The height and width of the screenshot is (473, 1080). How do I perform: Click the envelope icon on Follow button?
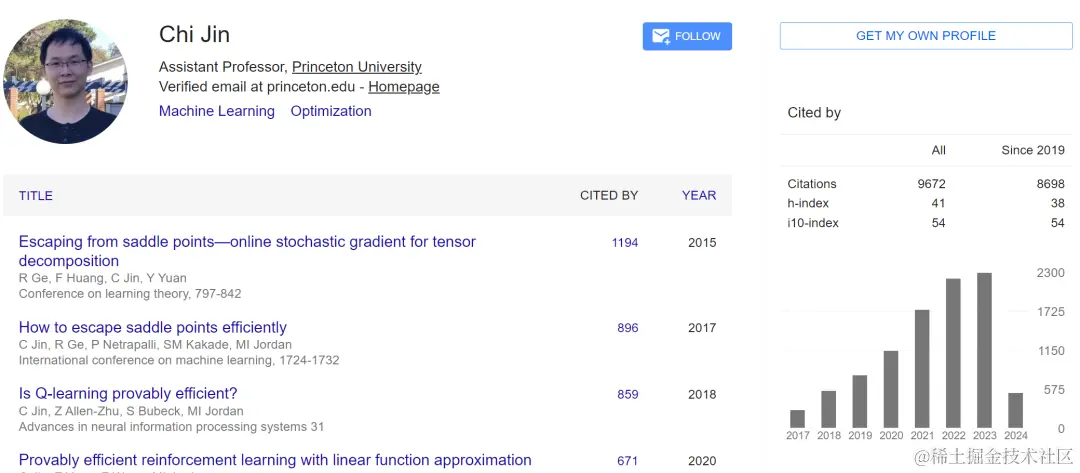[660, 36]
